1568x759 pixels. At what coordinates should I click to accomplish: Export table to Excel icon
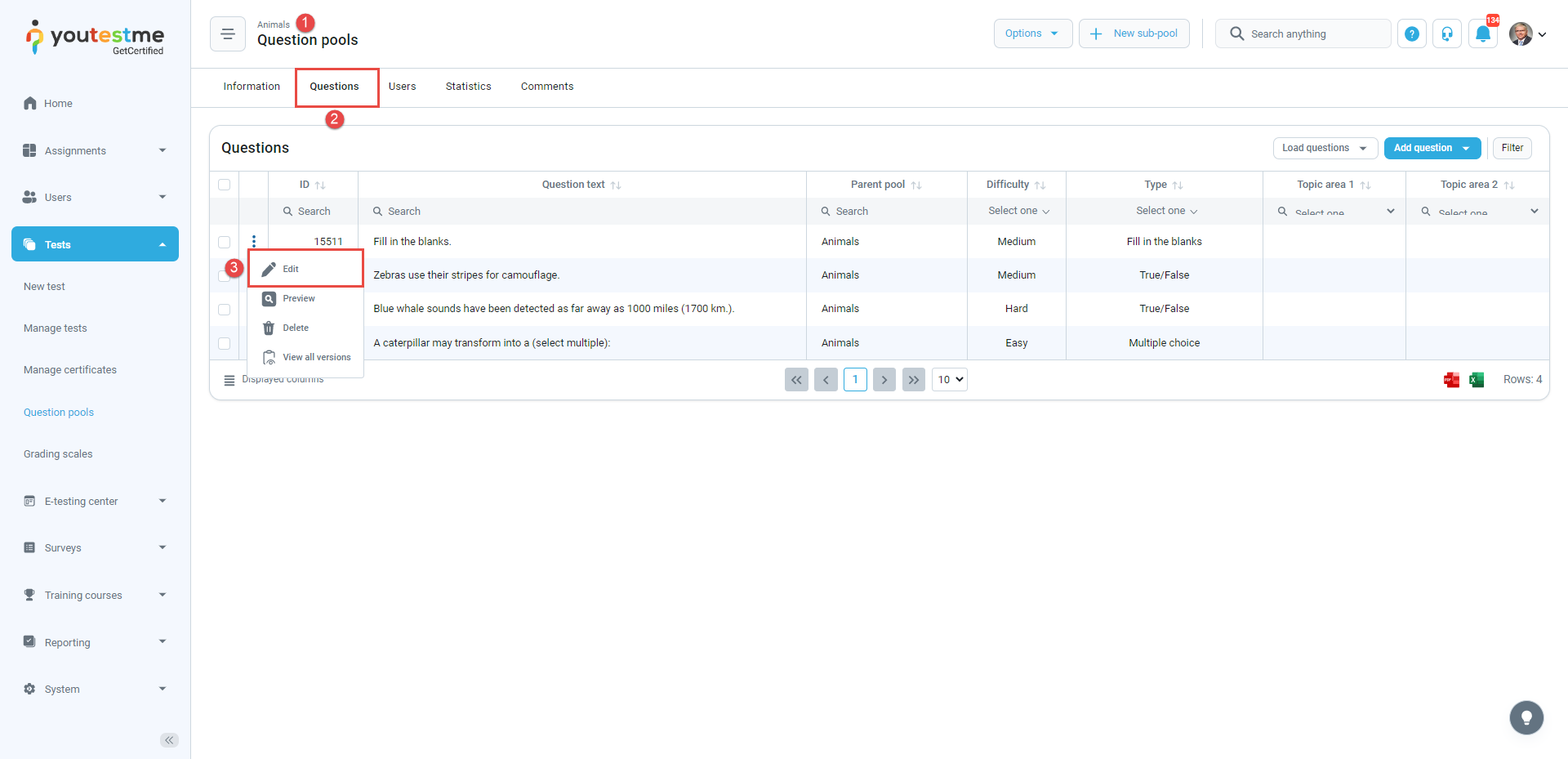pos(1477,380)
